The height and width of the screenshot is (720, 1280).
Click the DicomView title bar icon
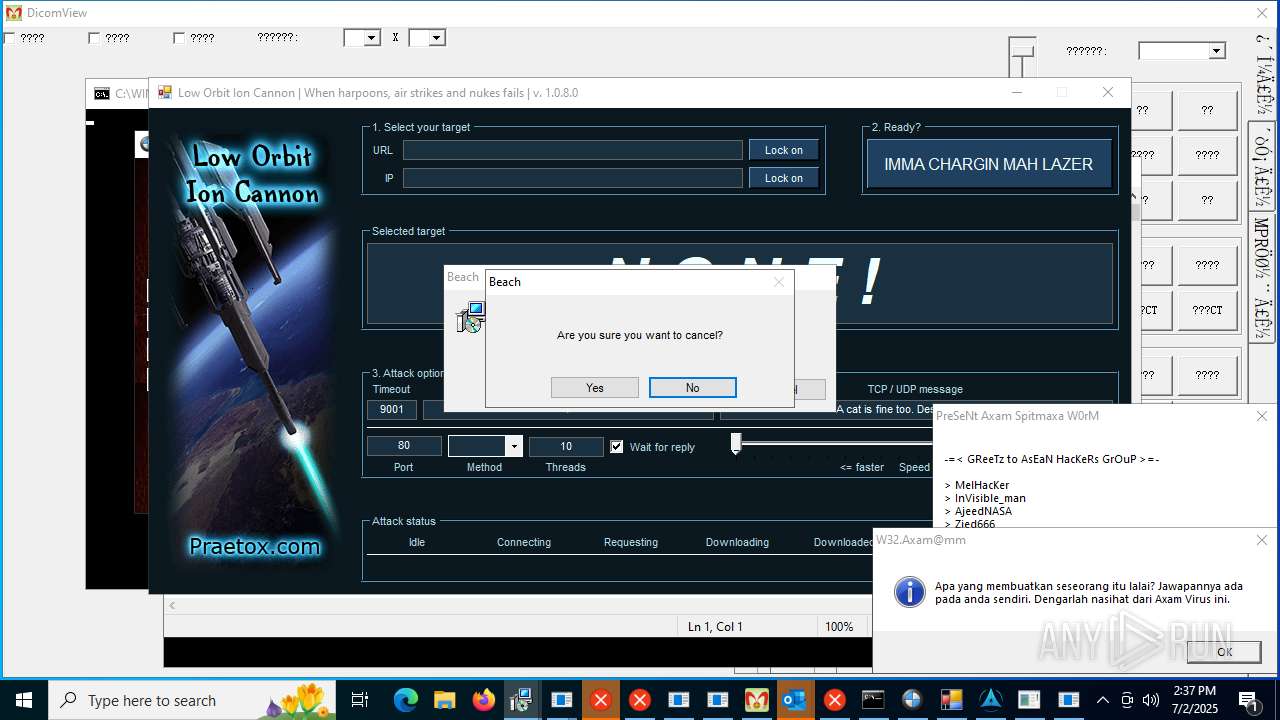[x=13, y=13]
